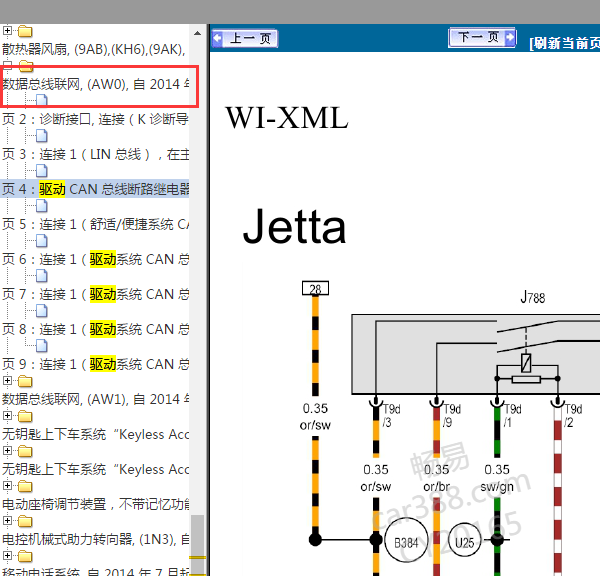Click the WI-XML heading text

(287, 117)
